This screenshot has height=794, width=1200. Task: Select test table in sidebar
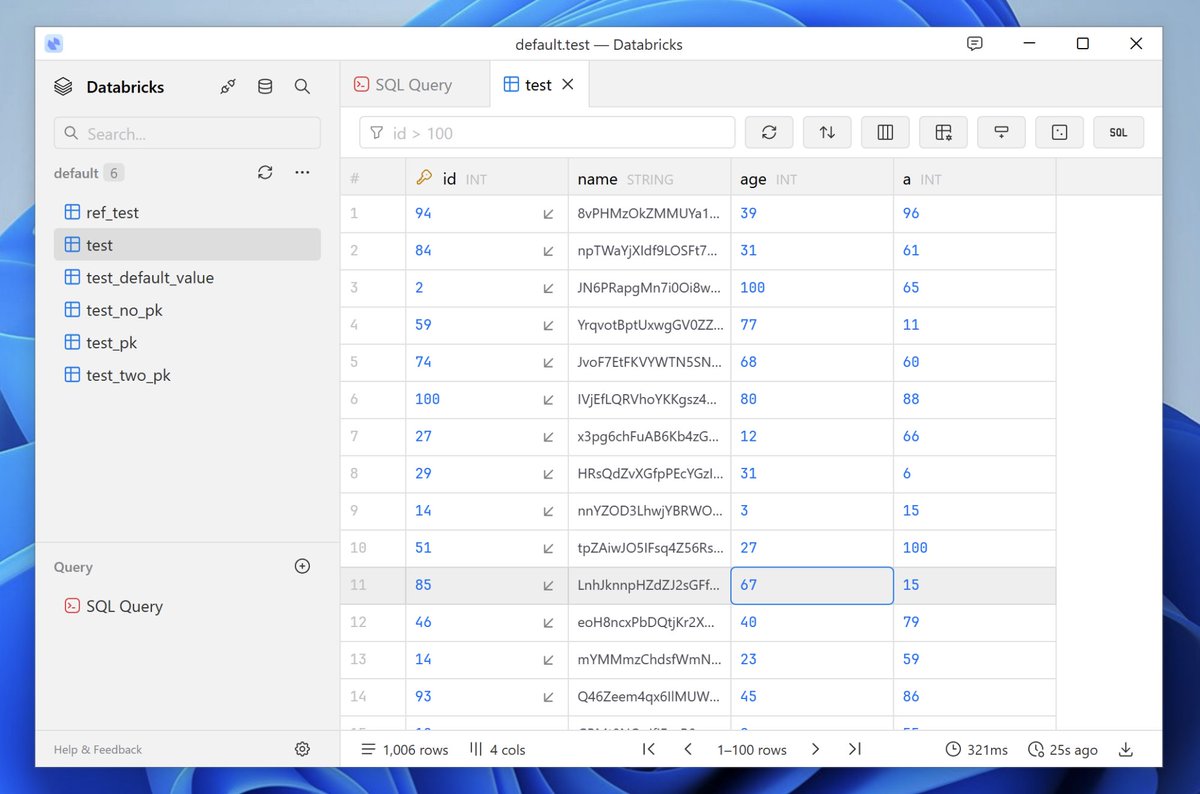pos(187,245)
